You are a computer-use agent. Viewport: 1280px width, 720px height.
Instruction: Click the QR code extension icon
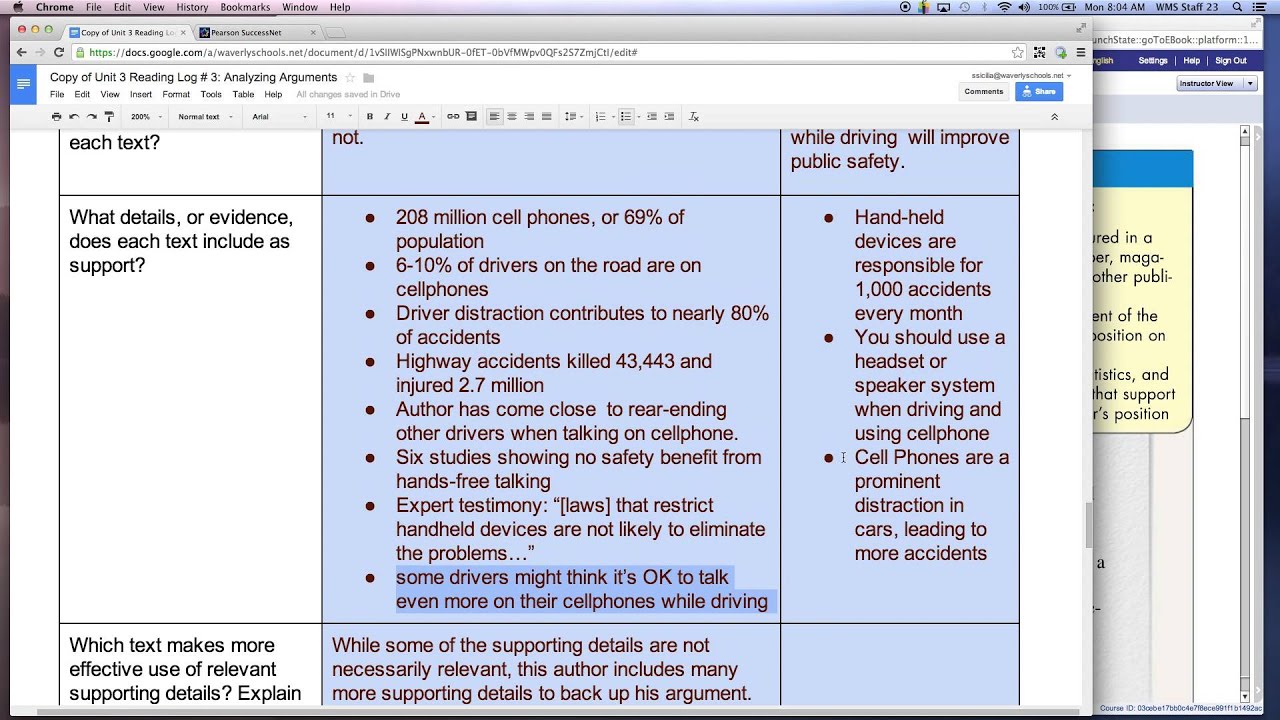[x=1040, y=52]
